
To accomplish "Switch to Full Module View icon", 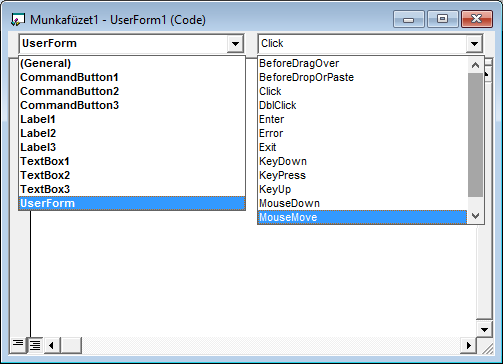I will point(34,345).
